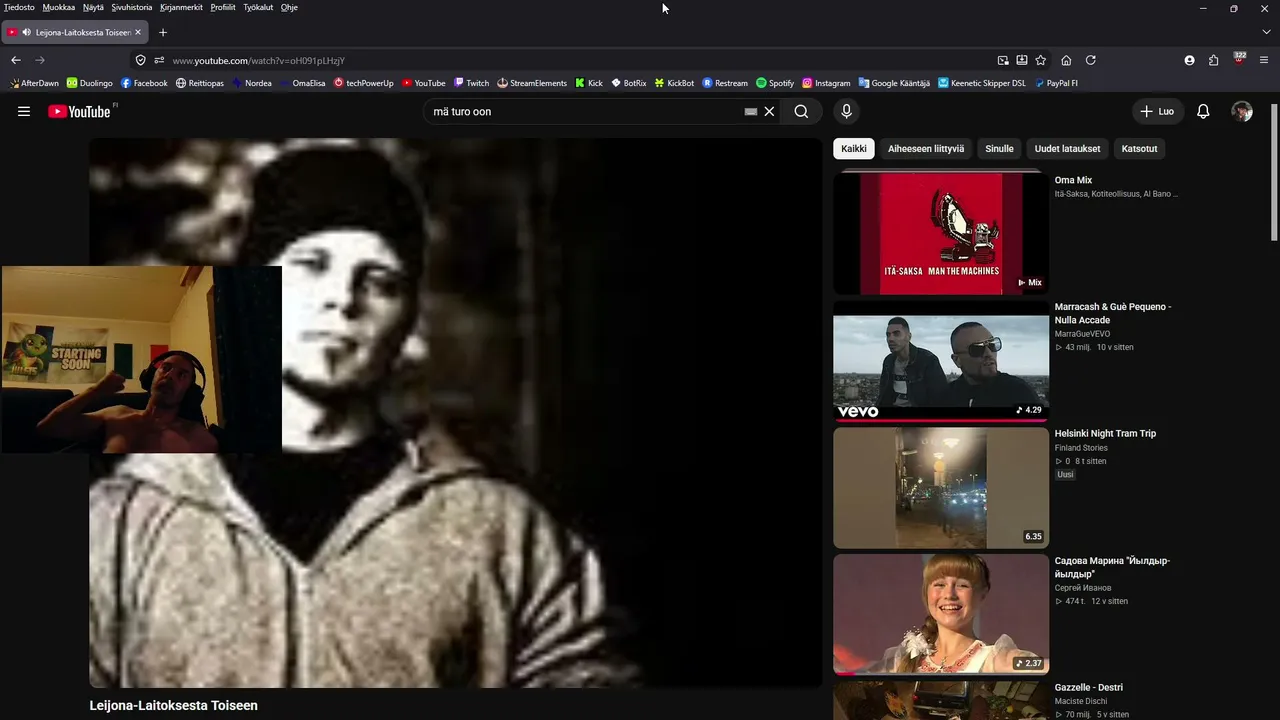Open AfterDawn bookmark
The height and width of the screenshot is (720, 1280).
tap(35, 83)
